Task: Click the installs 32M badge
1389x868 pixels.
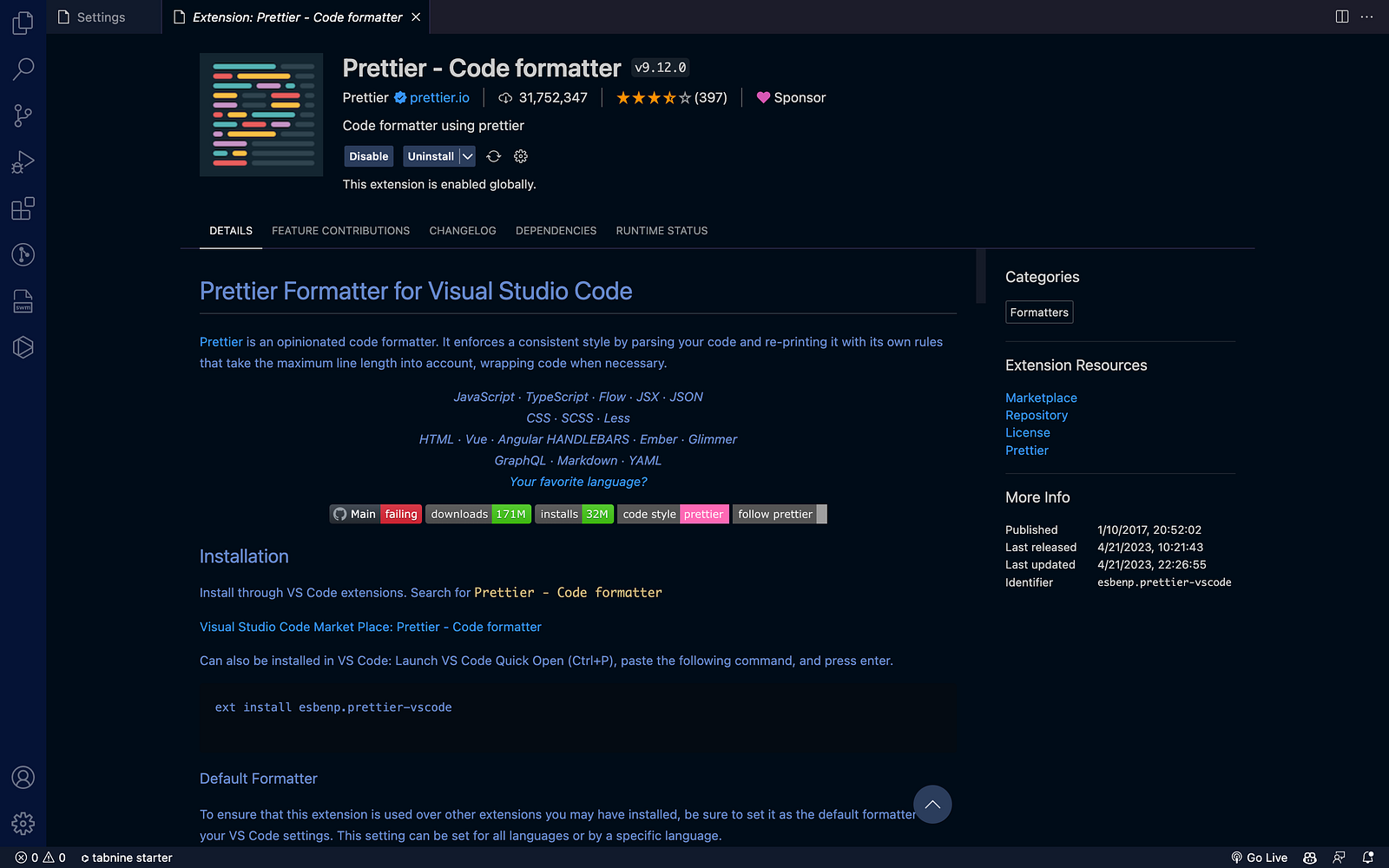Action: click(574, 514)
